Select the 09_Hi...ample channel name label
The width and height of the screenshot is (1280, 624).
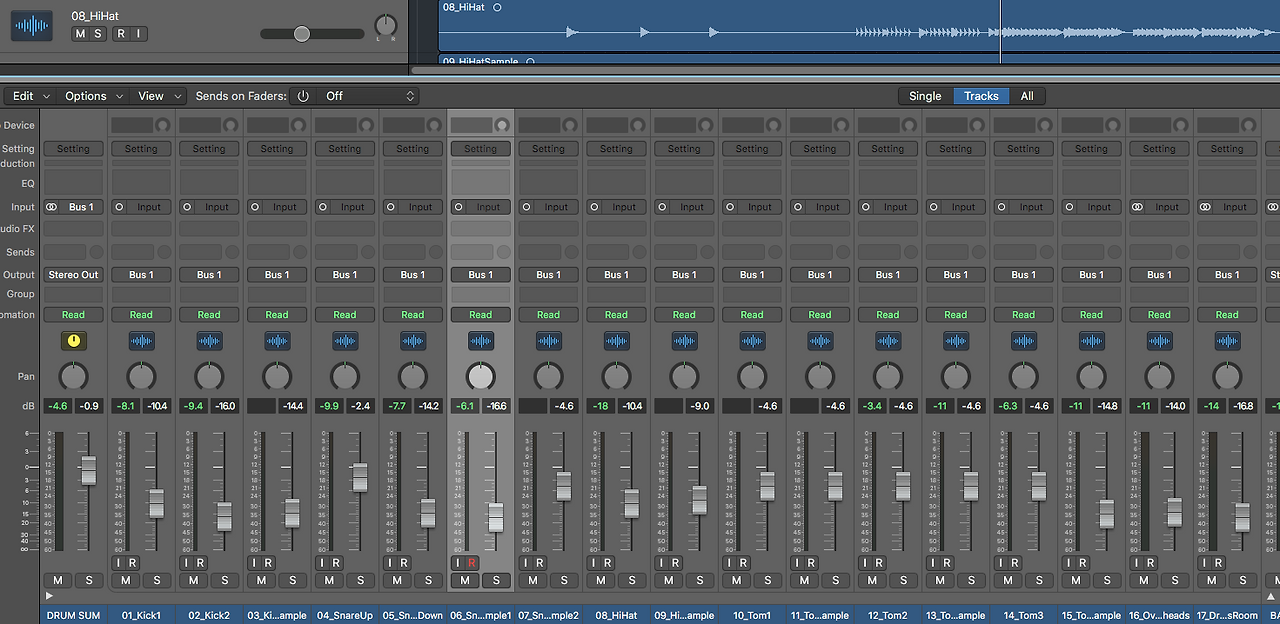click(x=684, y=615)
